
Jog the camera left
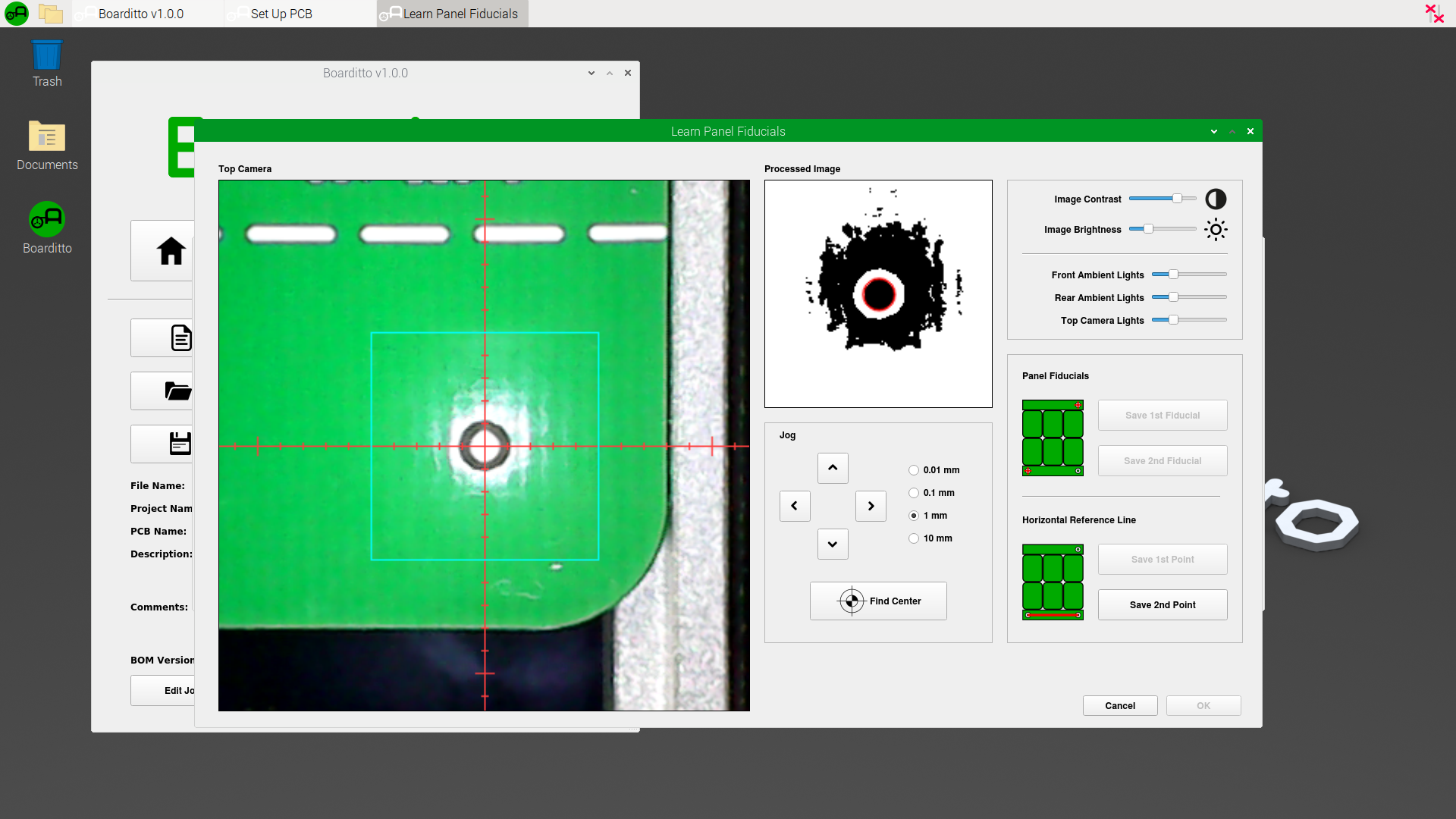tap(795, 506)
